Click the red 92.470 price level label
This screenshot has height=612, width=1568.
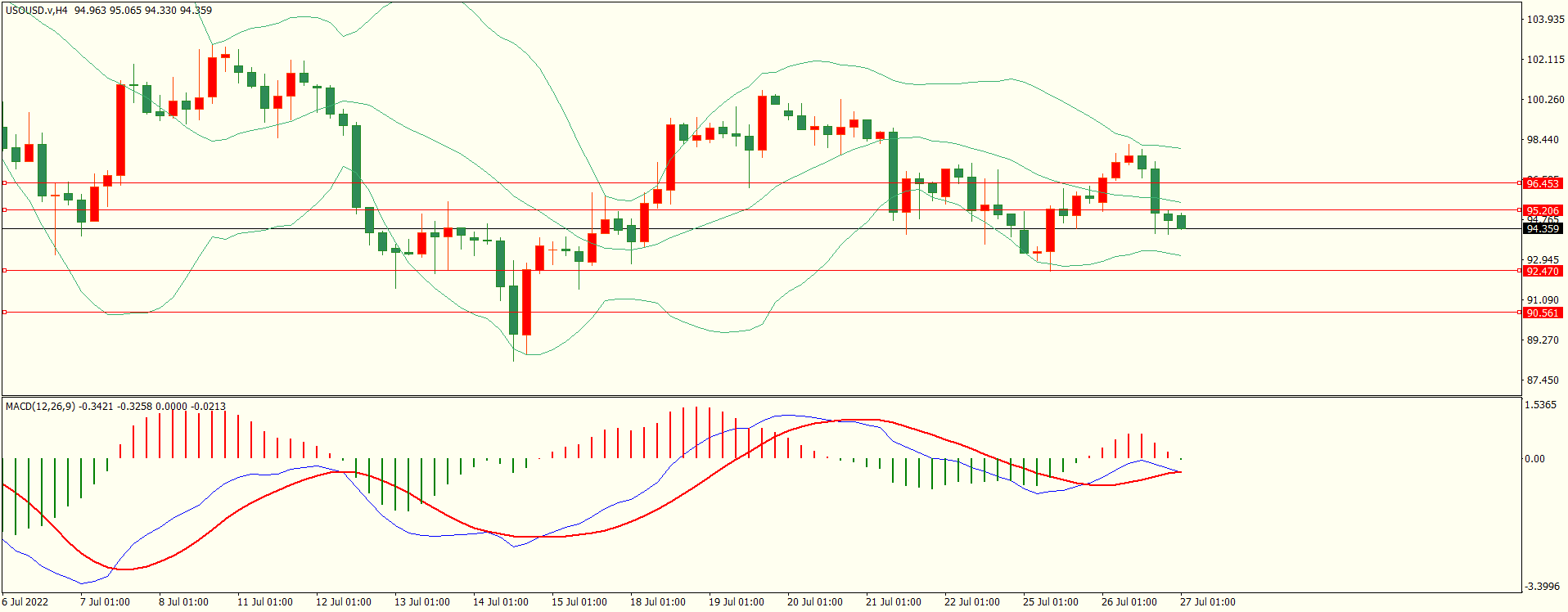[1543, 272]
